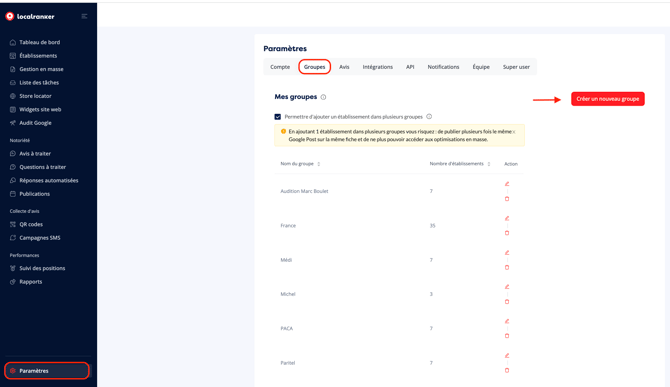Delete the Audition Marc Boulet group

click(x=507, y=199)
